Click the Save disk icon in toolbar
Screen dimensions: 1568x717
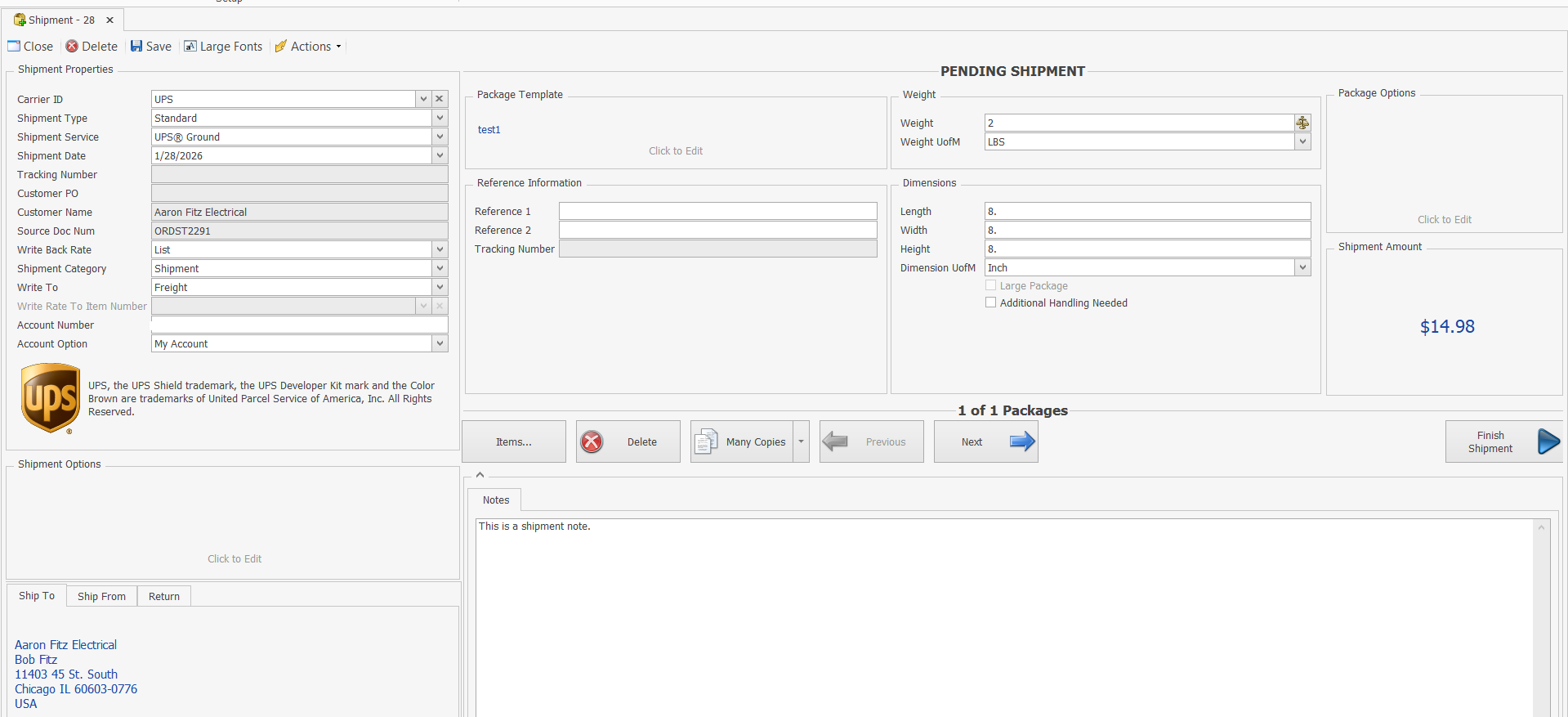136,47
